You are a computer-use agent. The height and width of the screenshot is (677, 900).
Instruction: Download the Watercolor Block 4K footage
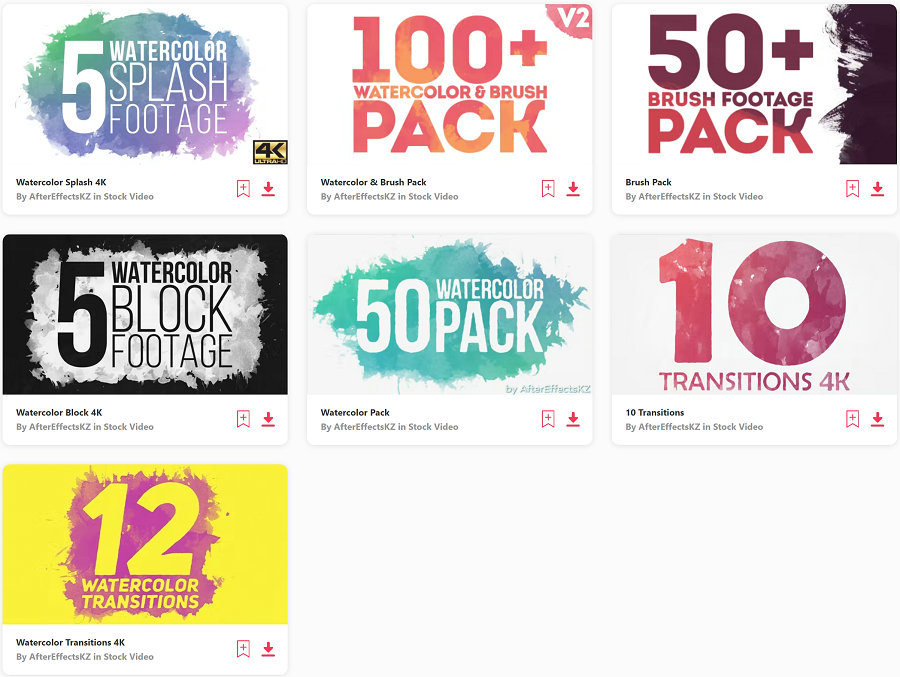coord(268,419)
